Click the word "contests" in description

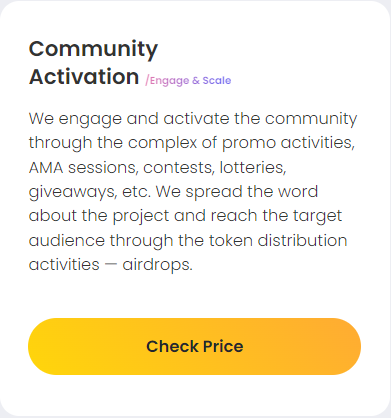pos(178,168)
